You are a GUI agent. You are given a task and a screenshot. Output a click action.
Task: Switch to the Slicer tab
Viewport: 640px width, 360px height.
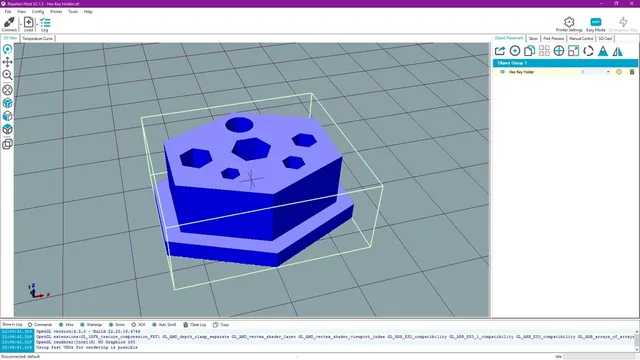pos(533,38)
